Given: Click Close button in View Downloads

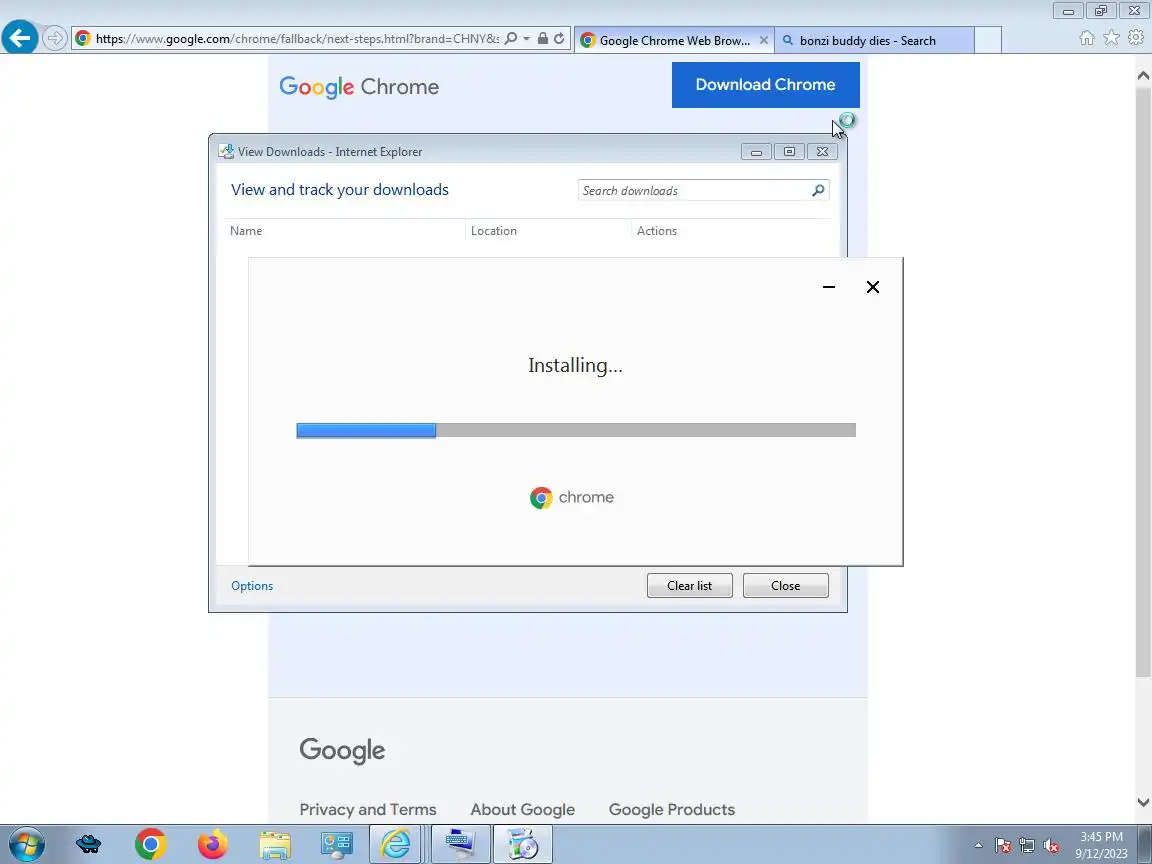Looking at the screenshot, I should tap(785, 586).
